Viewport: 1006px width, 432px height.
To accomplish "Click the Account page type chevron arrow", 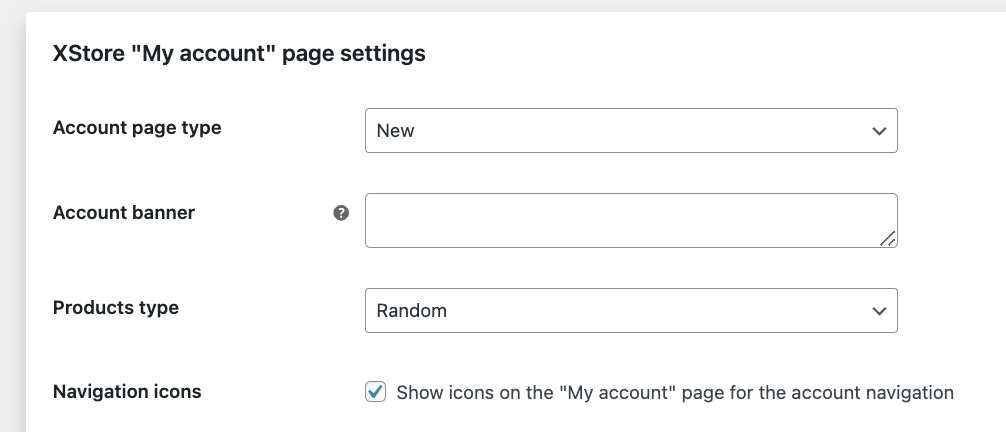I will 879,131.
